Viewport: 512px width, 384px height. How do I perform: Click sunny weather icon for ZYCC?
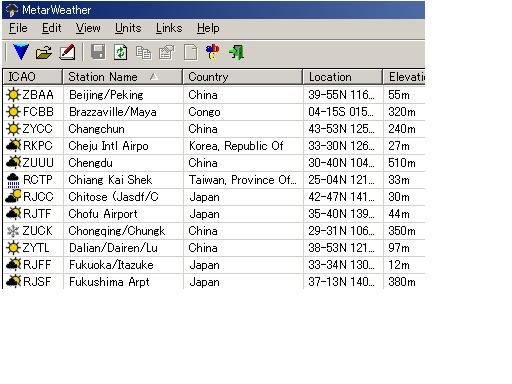[13, 129]
